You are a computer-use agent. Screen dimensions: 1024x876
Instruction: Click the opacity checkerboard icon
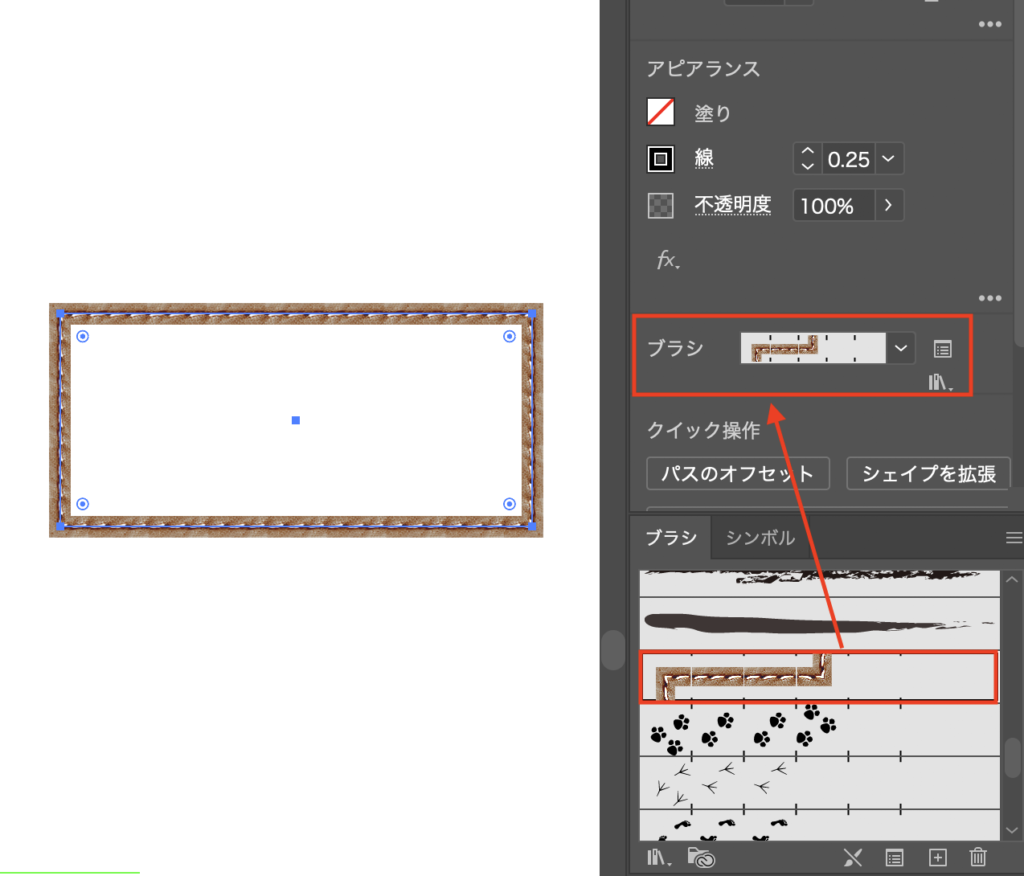coord(660,206)
